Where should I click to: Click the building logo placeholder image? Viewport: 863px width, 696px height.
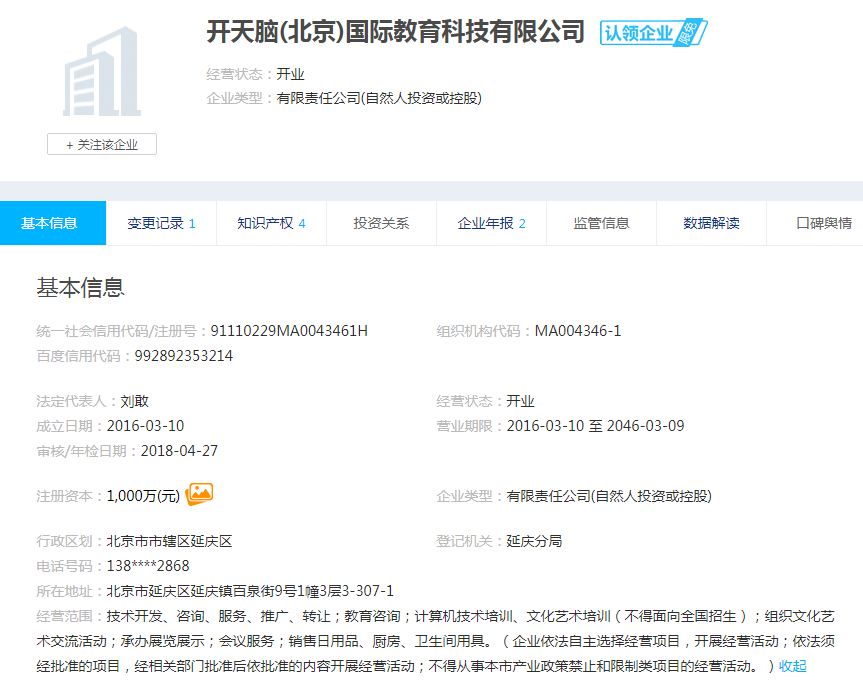(x=101, y=72)
